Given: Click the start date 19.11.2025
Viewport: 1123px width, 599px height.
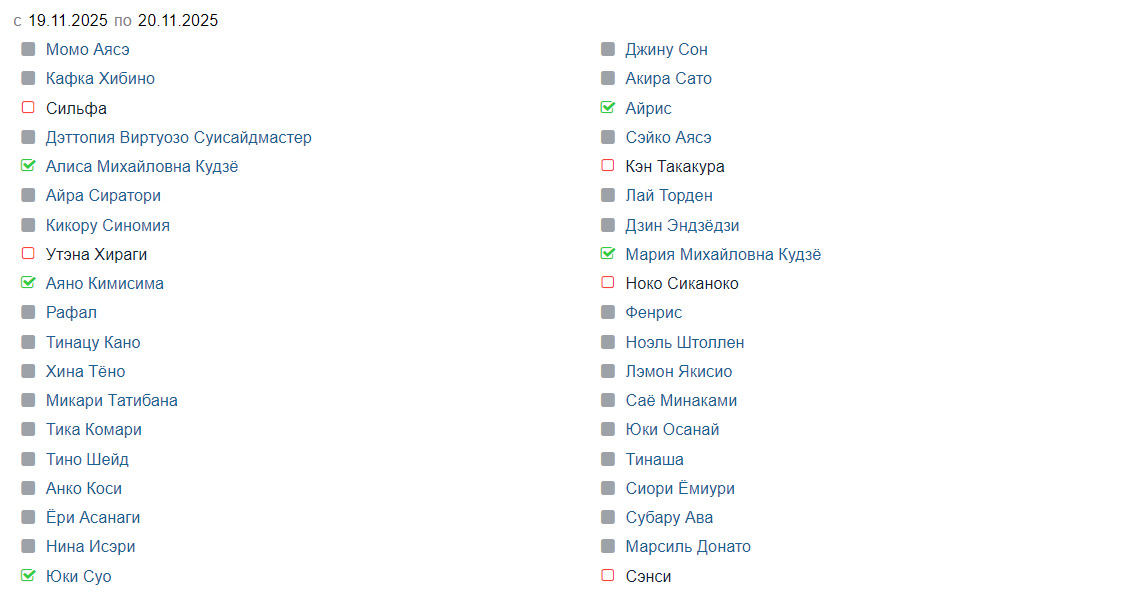Looking at the screenshot, I should click(68, 20).
